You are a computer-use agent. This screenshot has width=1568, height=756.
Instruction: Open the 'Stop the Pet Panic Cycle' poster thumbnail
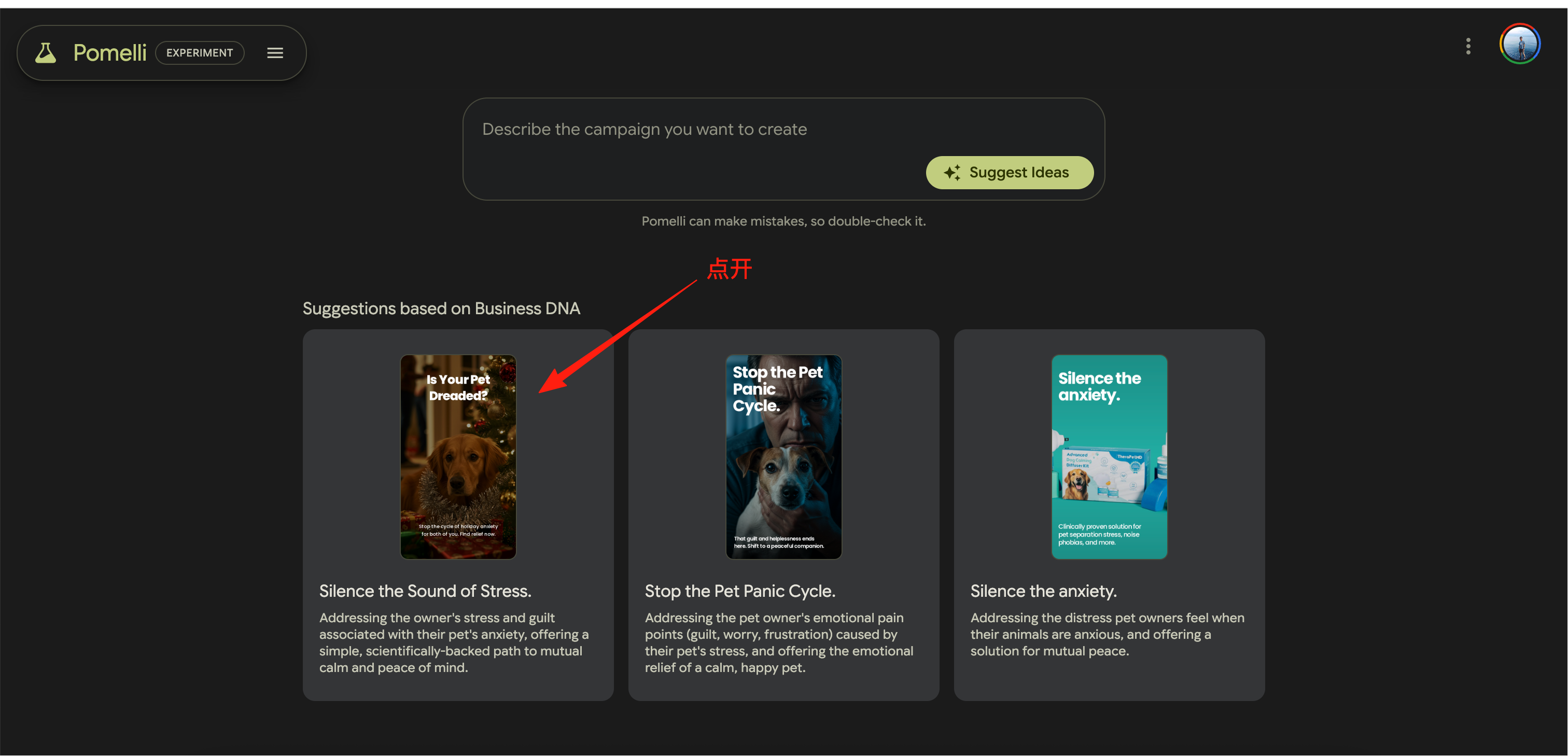click(x=783, y=456)
